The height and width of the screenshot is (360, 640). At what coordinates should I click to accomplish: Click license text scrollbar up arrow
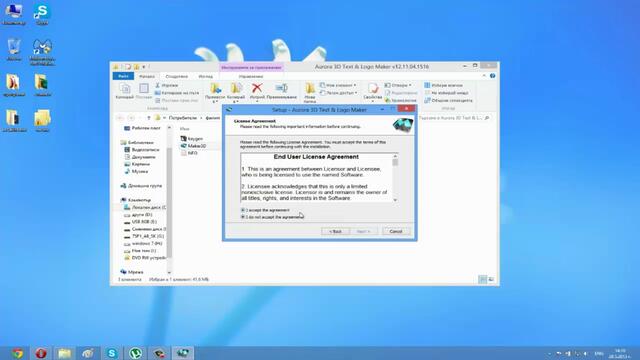coord(395,156)
